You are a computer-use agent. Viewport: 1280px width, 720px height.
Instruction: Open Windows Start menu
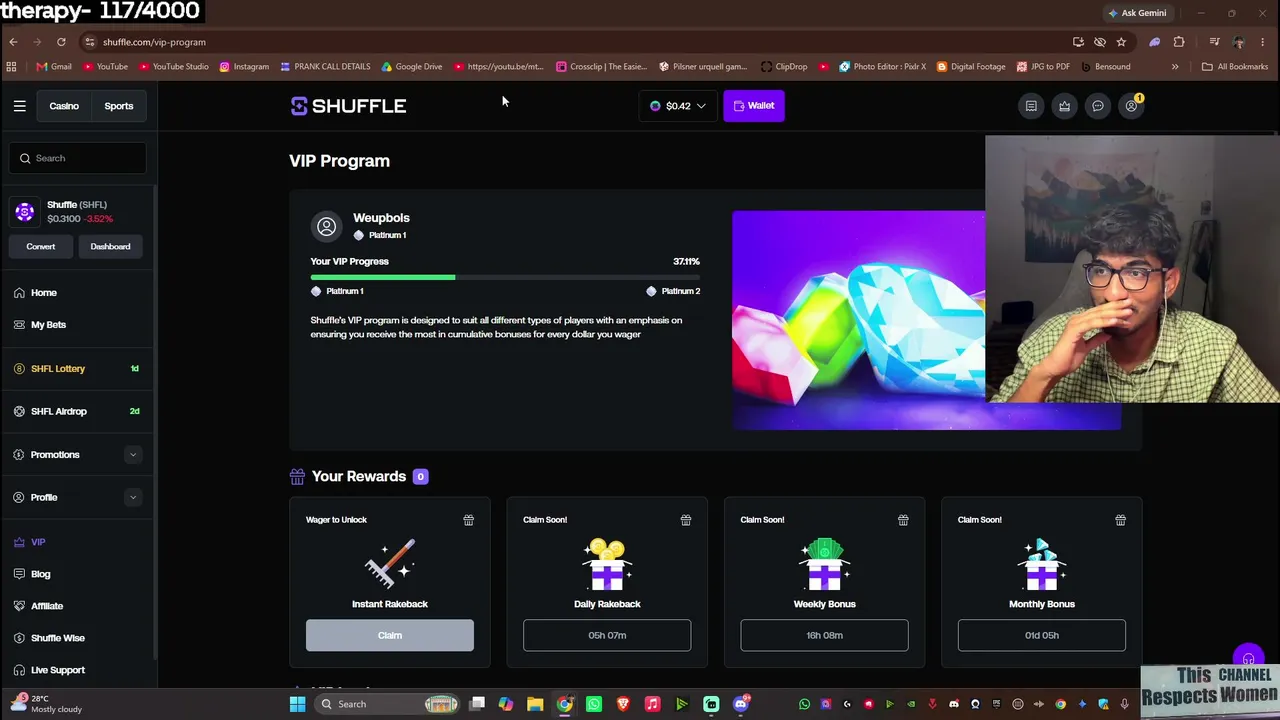297,704
